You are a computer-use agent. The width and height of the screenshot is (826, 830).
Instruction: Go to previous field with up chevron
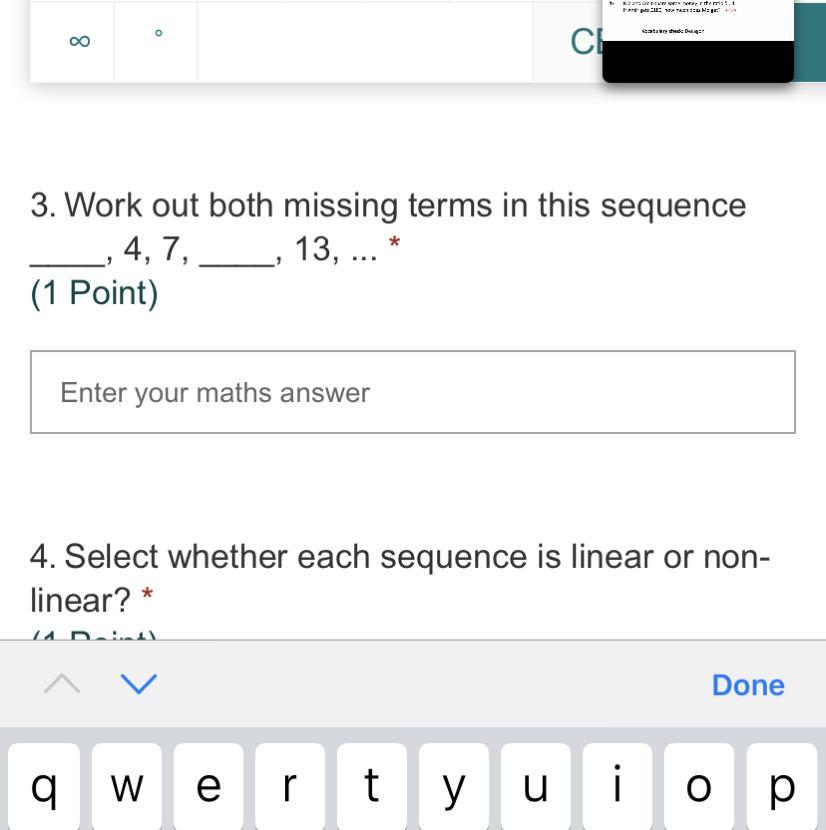[62, 684]
